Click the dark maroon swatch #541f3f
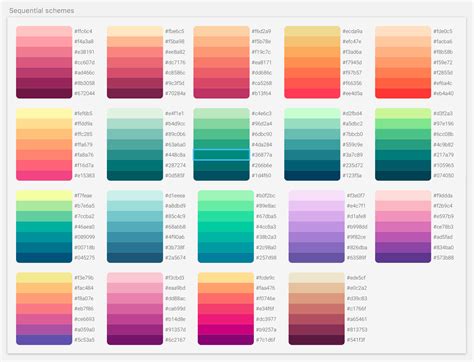This screenshot has height=362, width=474. coord(317,340)
